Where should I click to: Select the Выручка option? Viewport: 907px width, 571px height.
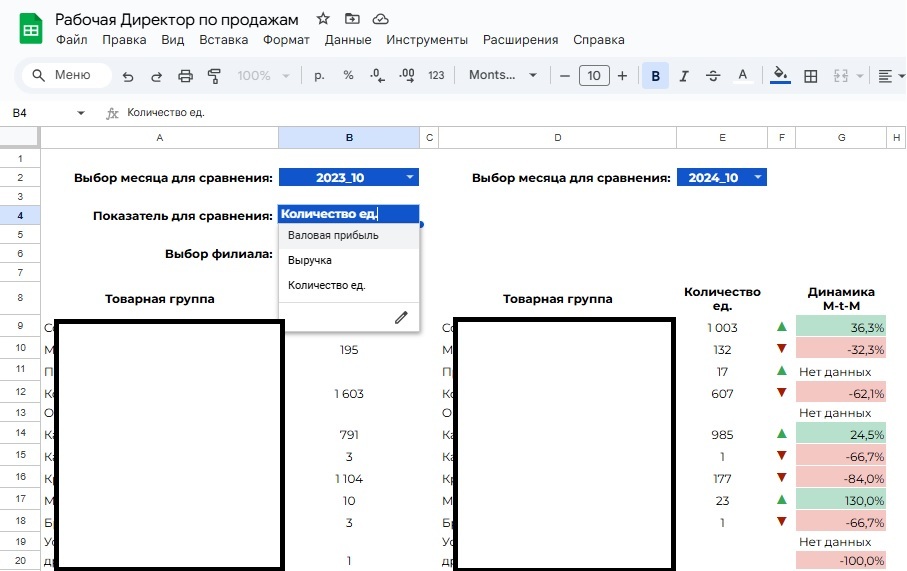[x=310, y=260]
